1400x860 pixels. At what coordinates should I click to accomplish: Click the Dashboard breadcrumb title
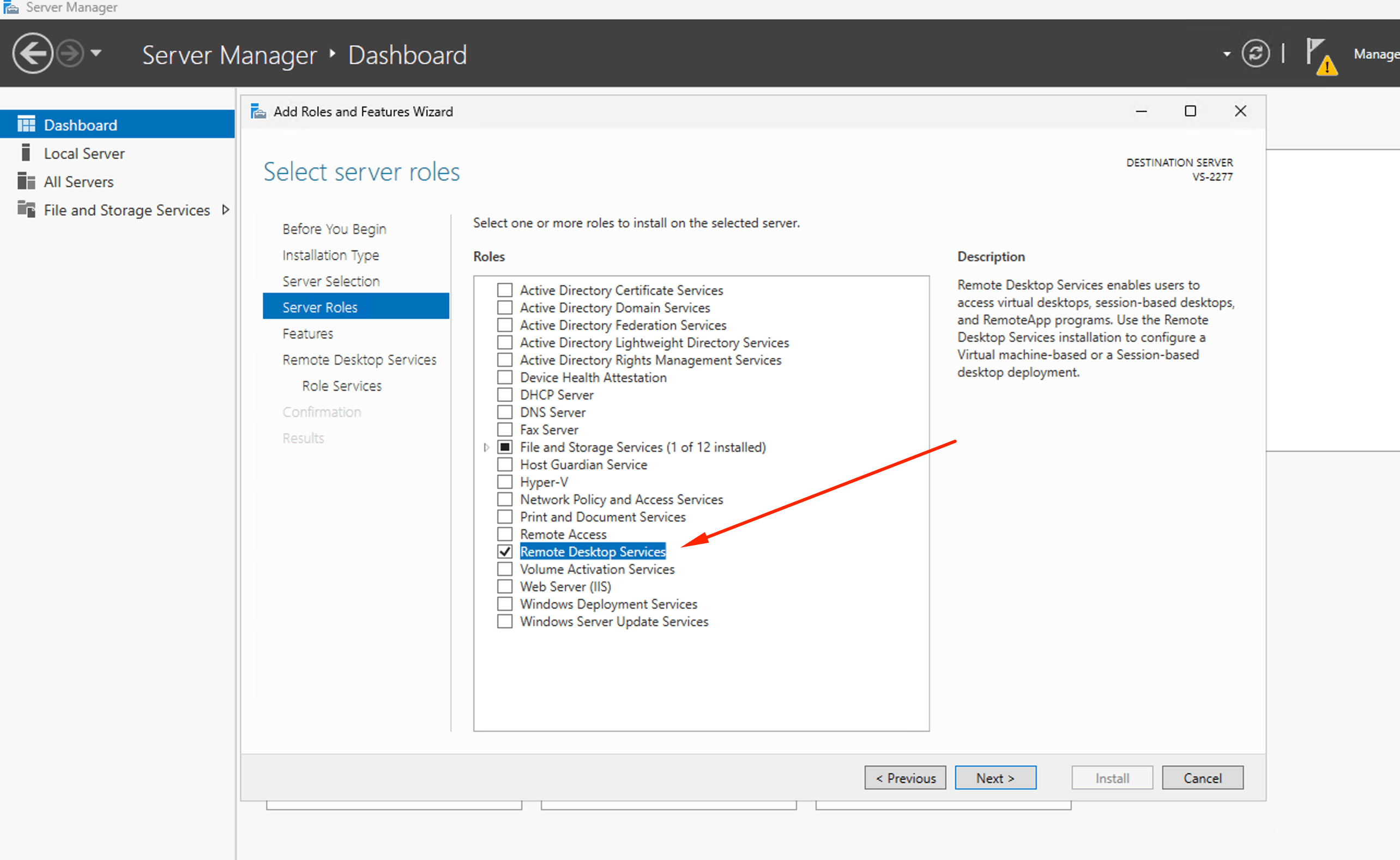click(407, 55)
